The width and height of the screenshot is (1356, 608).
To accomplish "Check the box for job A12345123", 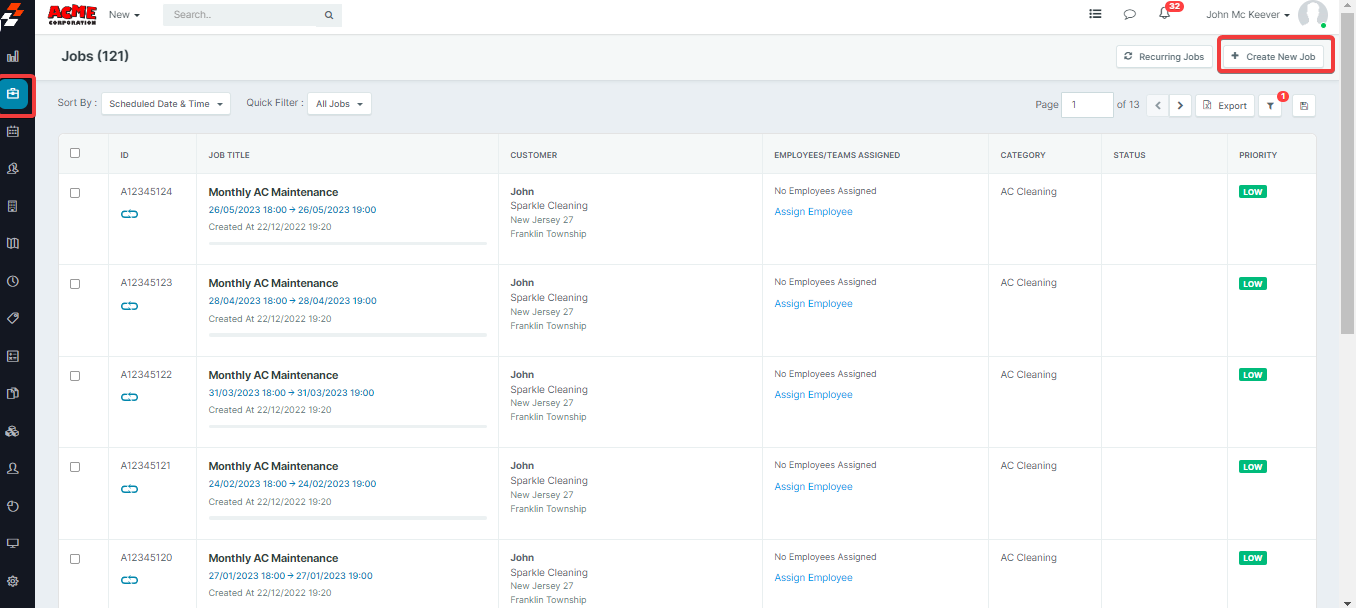I will [x=75, y=284].
